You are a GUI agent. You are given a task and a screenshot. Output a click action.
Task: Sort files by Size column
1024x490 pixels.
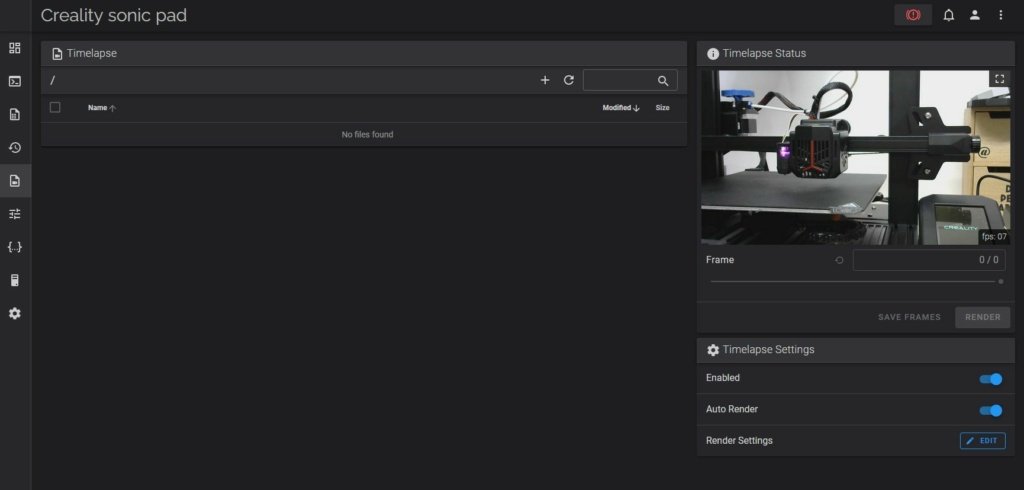pos(662,108)
